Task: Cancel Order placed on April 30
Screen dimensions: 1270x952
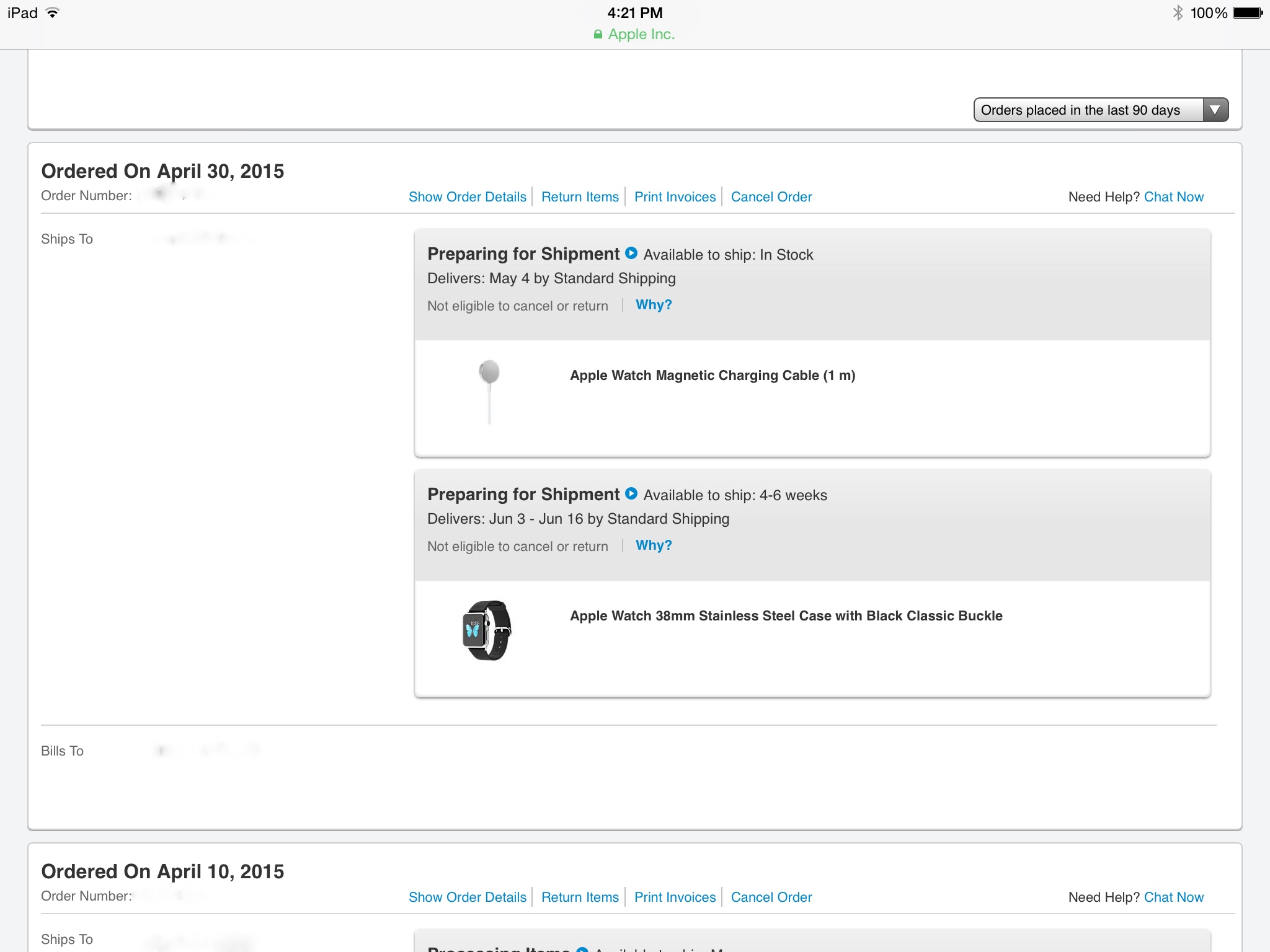Action: (771, 196)
